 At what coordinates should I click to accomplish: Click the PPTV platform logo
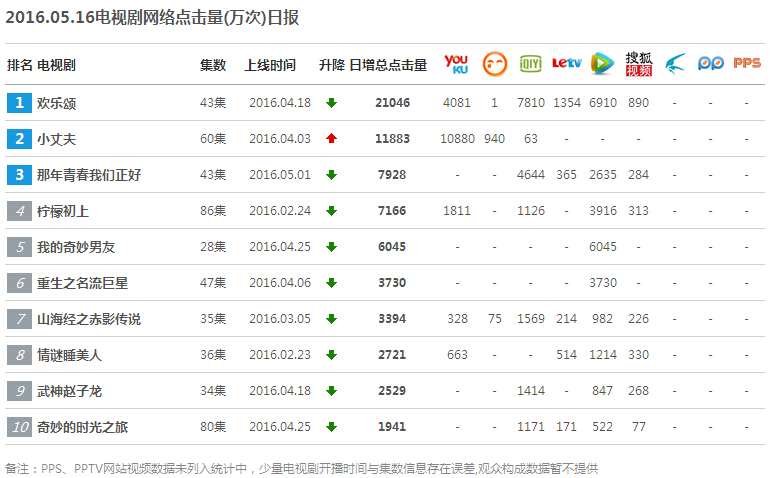[x=711, y=63]
